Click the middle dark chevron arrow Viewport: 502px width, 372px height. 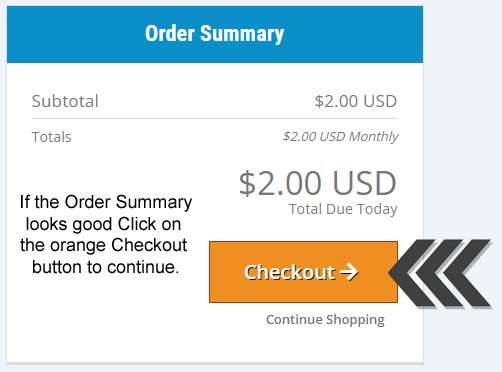440,273
